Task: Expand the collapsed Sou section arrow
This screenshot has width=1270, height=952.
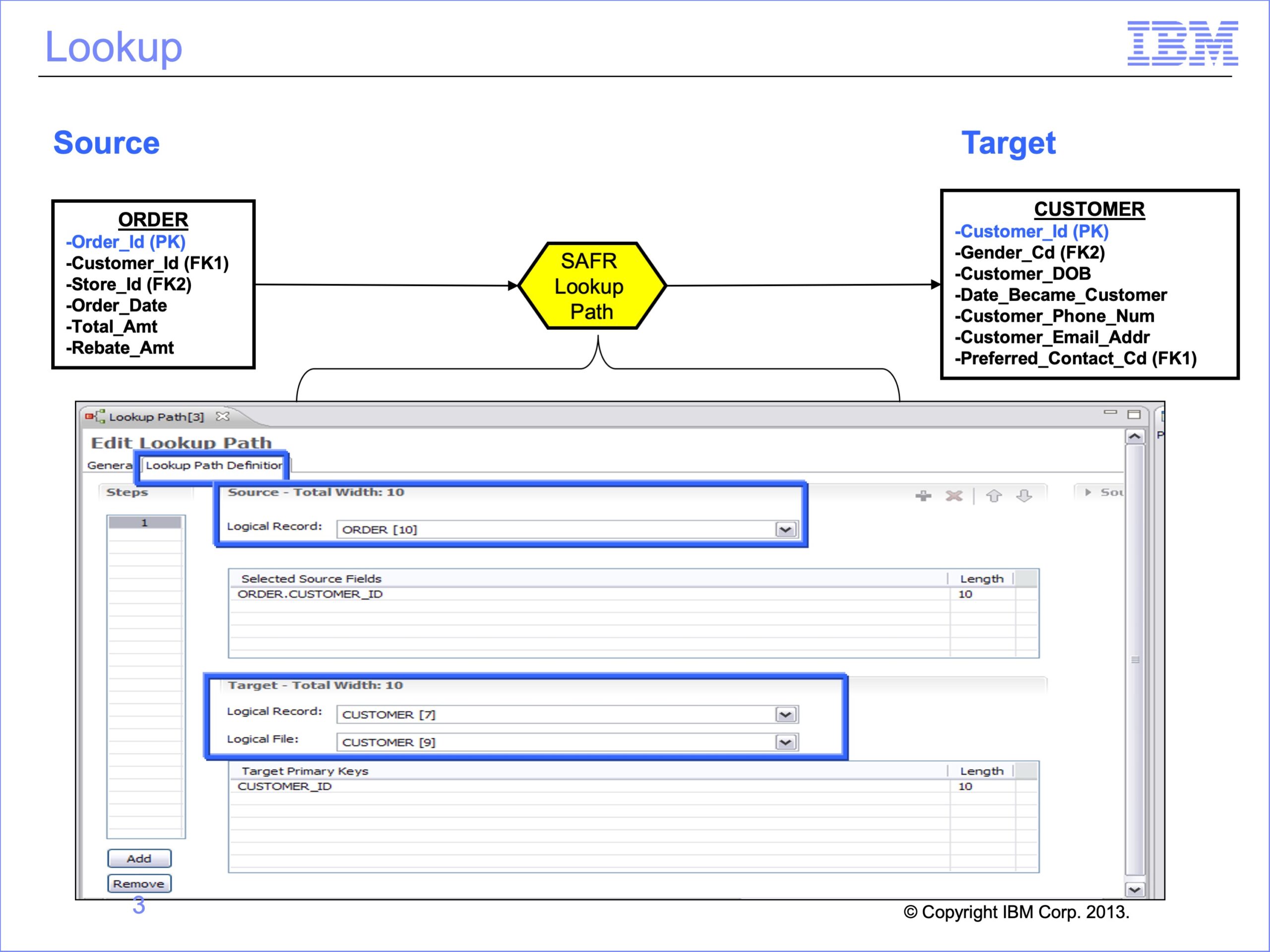Action: click(x=1087, y=492)
